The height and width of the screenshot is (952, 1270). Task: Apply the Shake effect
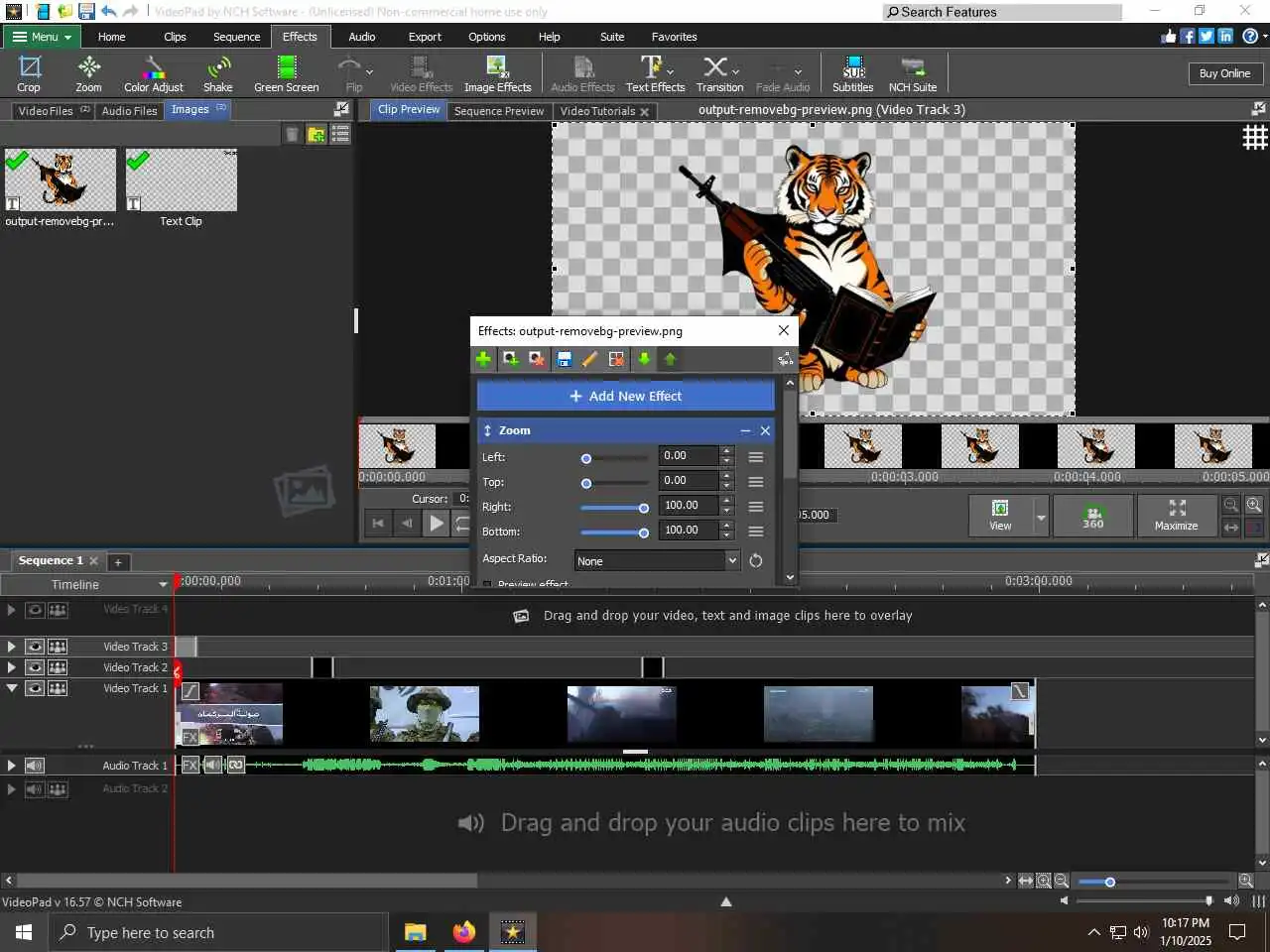pos(218,74)
